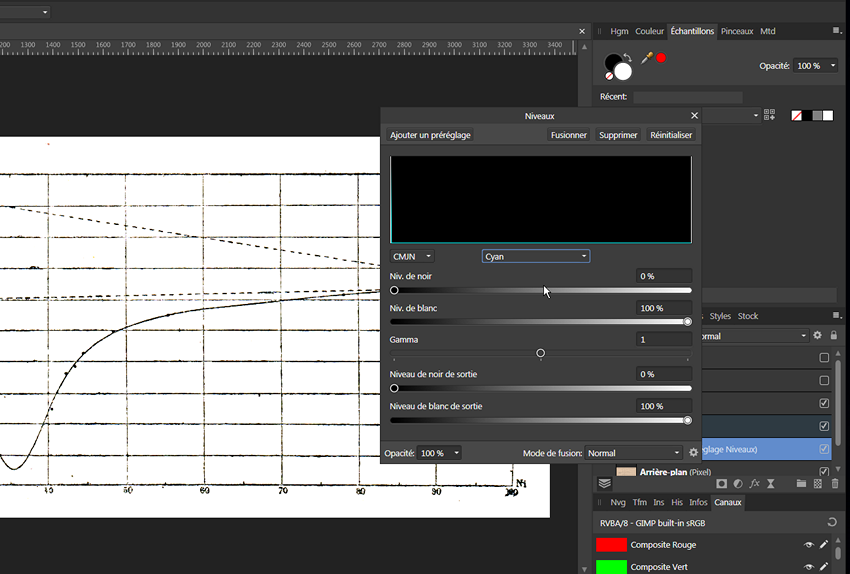Swap primary and secondary colors arrow

coord(628,57)
